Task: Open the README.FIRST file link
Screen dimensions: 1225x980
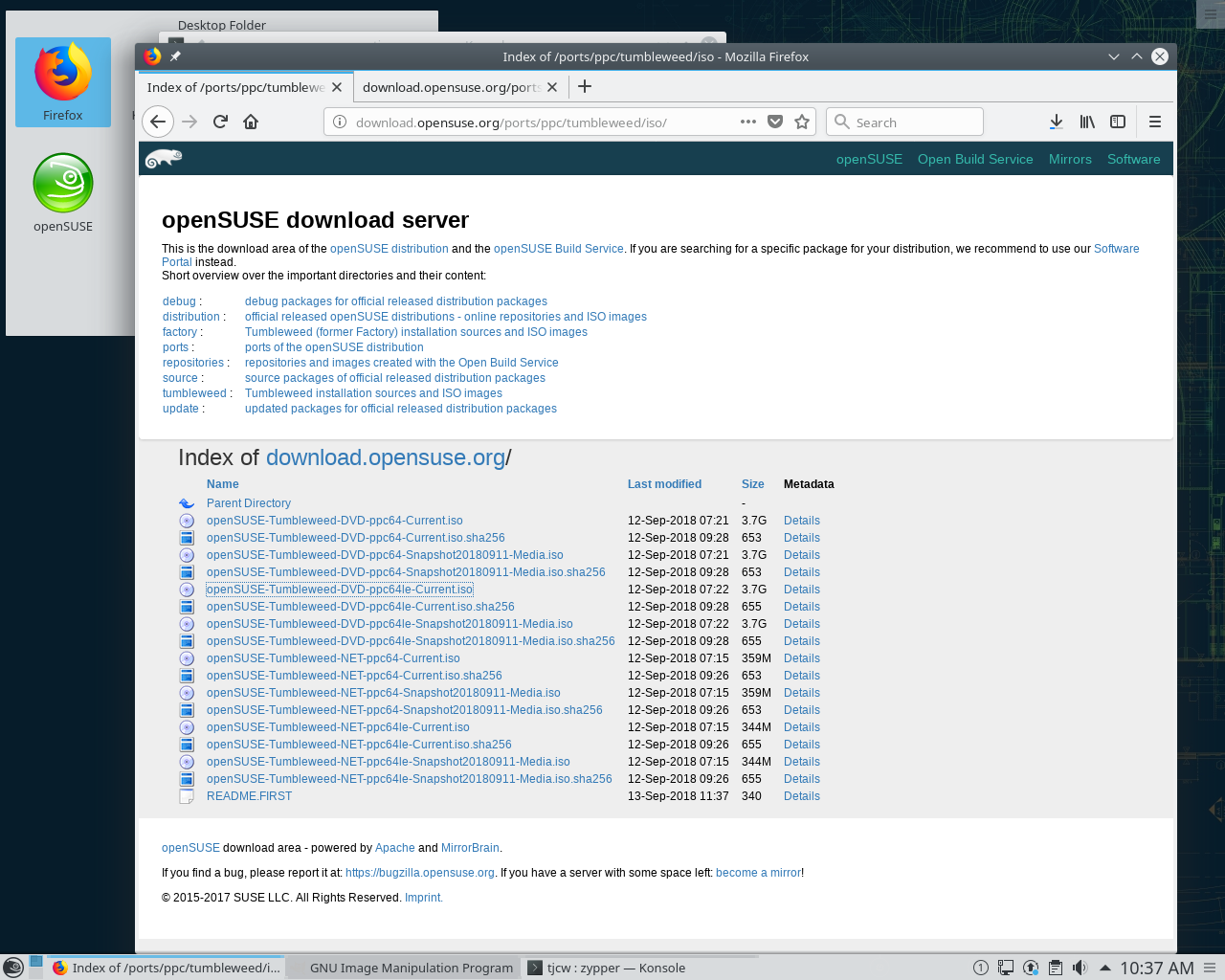Action: (249, 796)
